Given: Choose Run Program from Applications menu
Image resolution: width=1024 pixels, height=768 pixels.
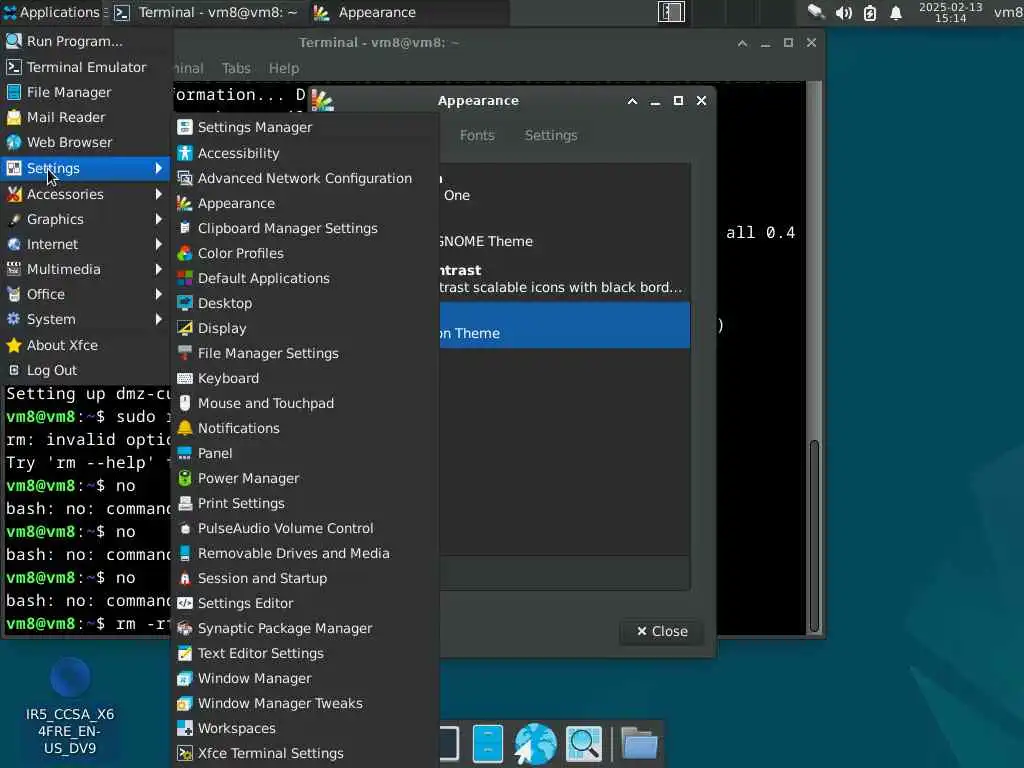Looking at the screenshot, I should pyautogui.click(x=85, y=41).
